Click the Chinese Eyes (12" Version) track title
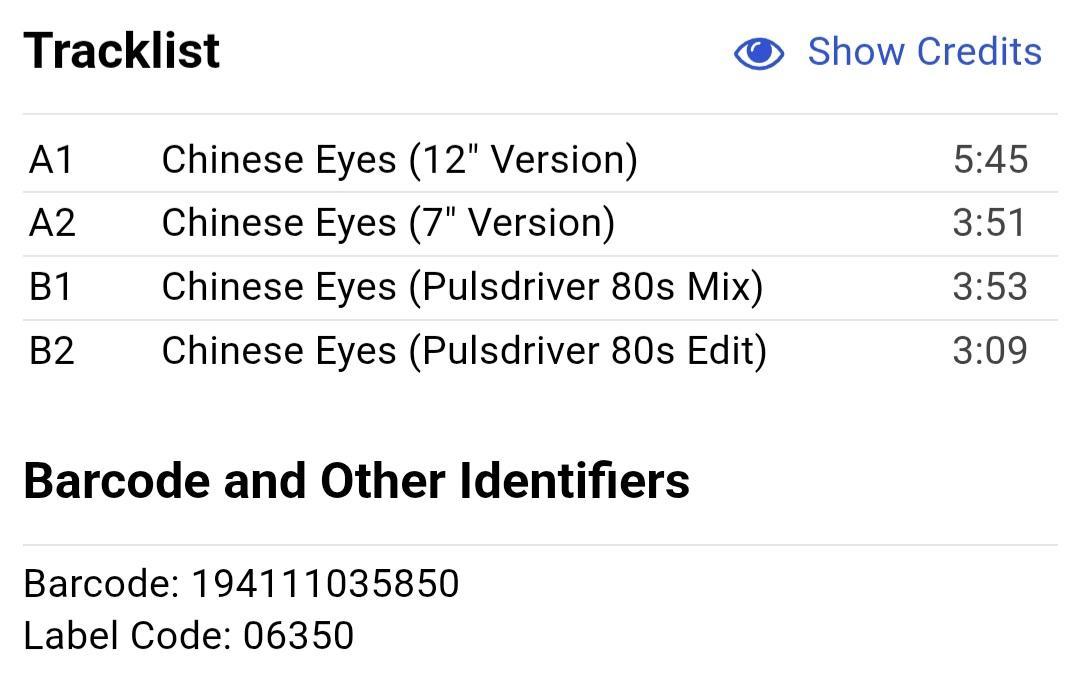Viewport: 1080px width, 694px height. [399, 160]
